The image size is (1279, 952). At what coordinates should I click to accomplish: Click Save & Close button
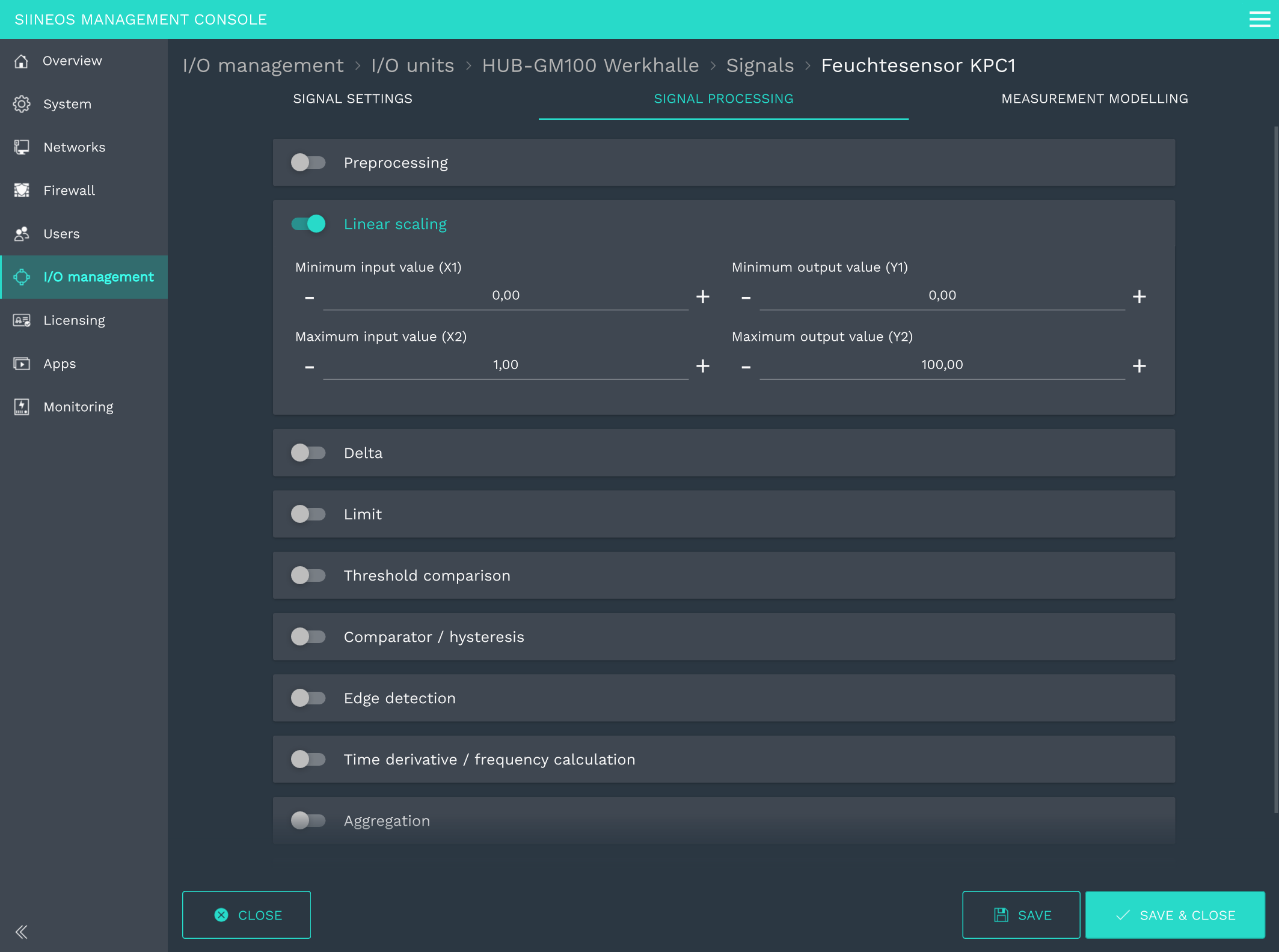pyautogui.click(x=1175, y=915)
